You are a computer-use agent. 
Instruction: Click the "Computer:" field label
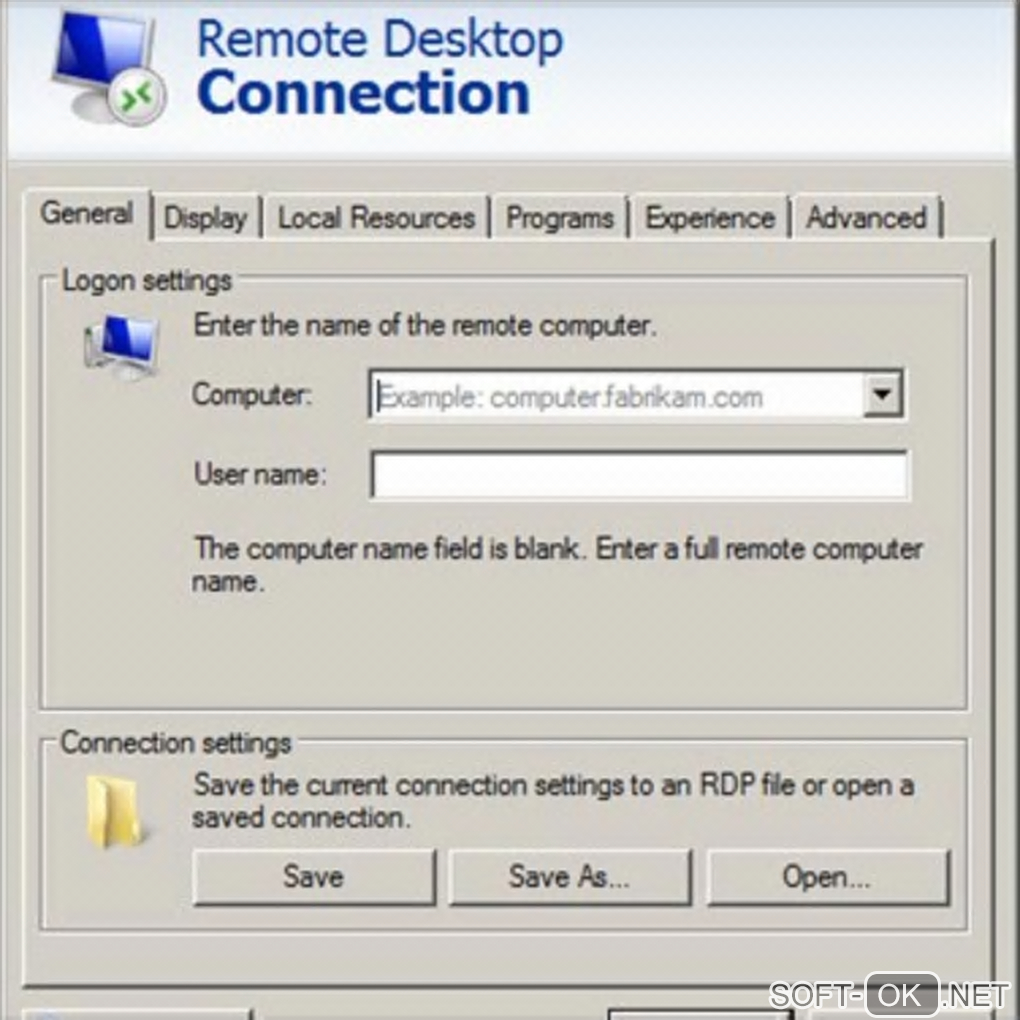click(x=252, y=395)
